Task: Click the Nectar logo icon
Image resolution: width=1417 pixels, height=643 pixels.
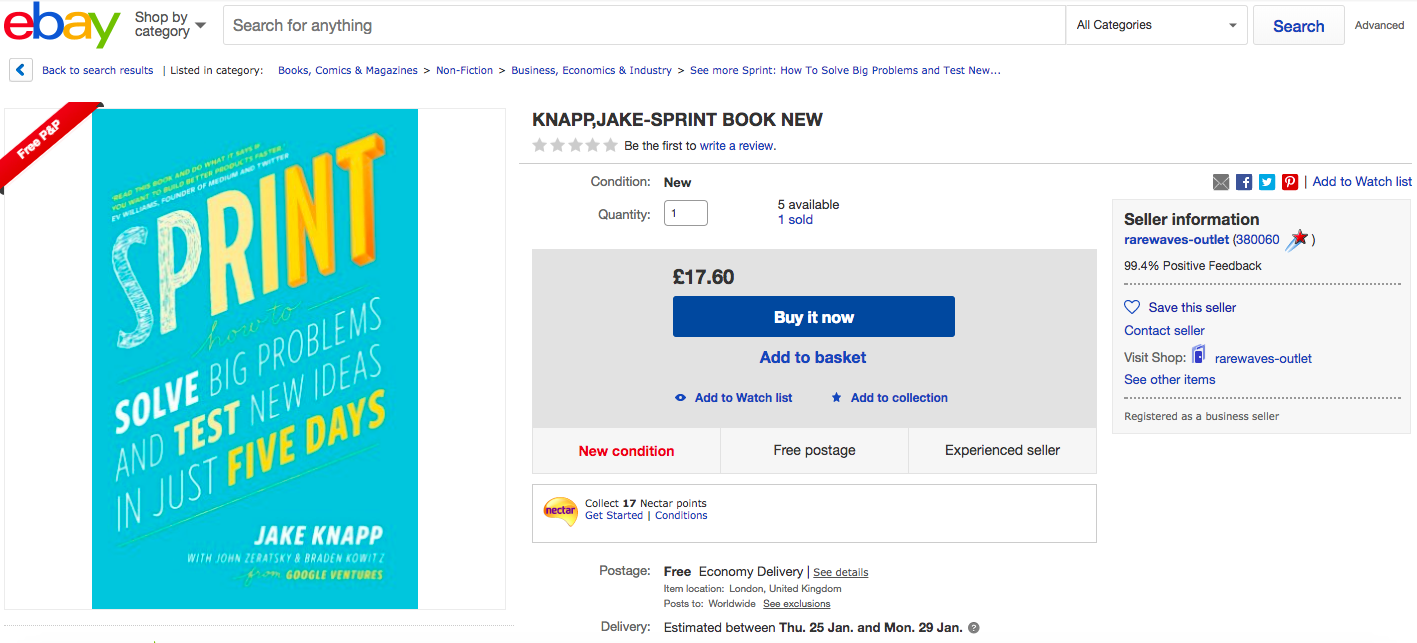Action: [x=560, y=511]
